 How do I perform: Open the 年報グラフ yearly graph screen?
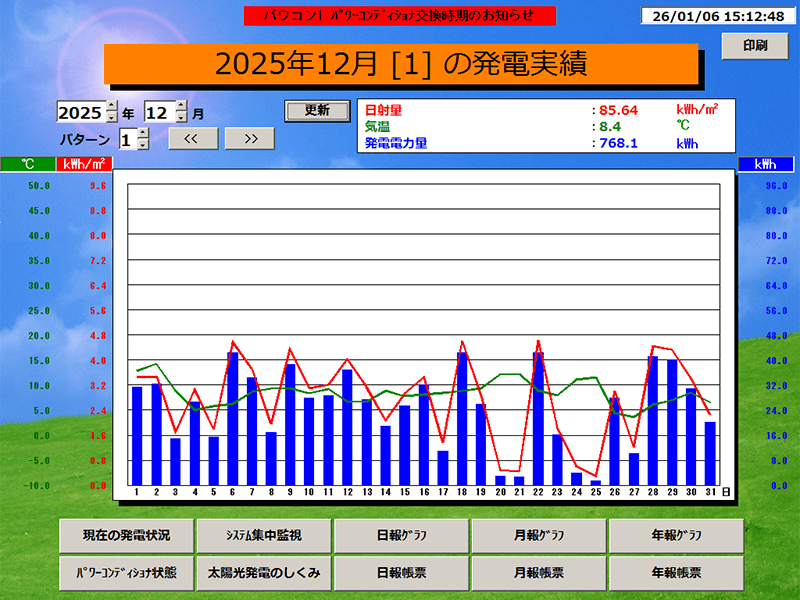click(678, 536)
